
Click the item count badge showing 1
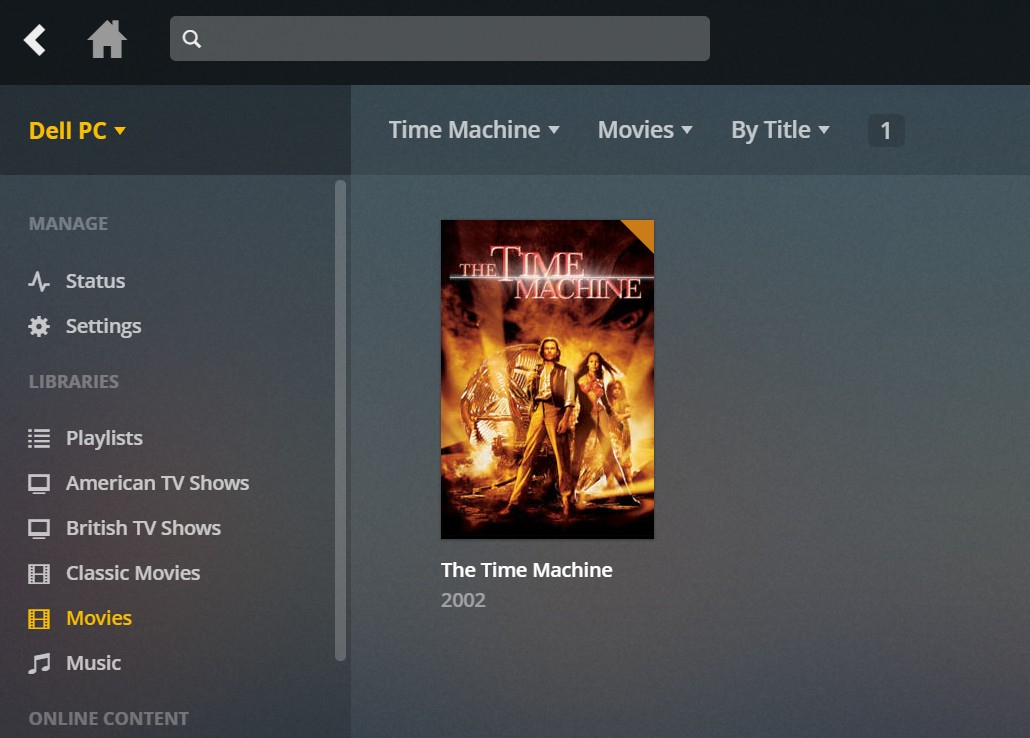[885, 130]
